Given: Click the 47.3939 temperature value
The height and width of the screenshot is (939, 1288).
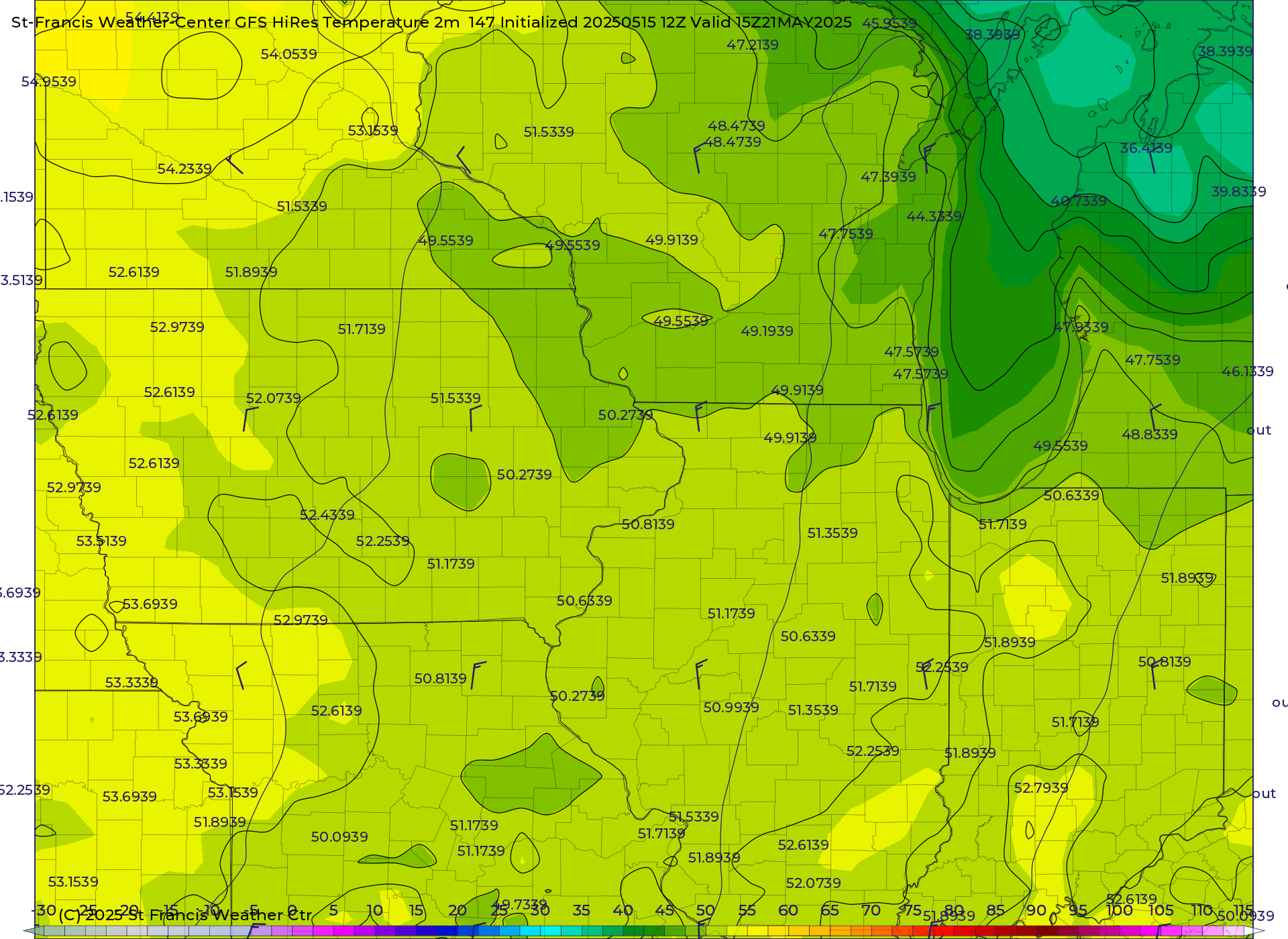Looking at the screenshot, I should [x=888, y=177].
